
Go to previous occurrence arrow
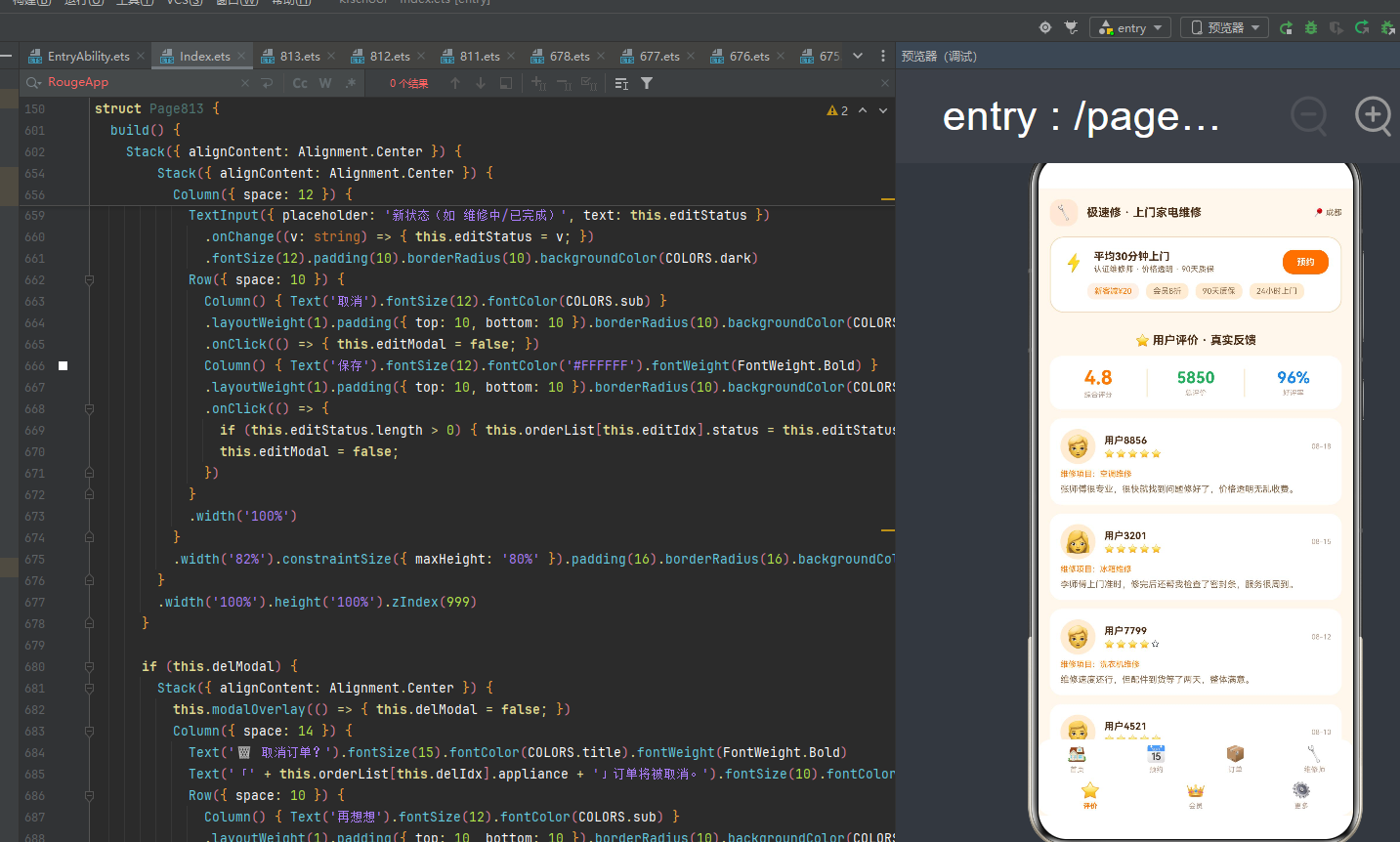(455, 83)
